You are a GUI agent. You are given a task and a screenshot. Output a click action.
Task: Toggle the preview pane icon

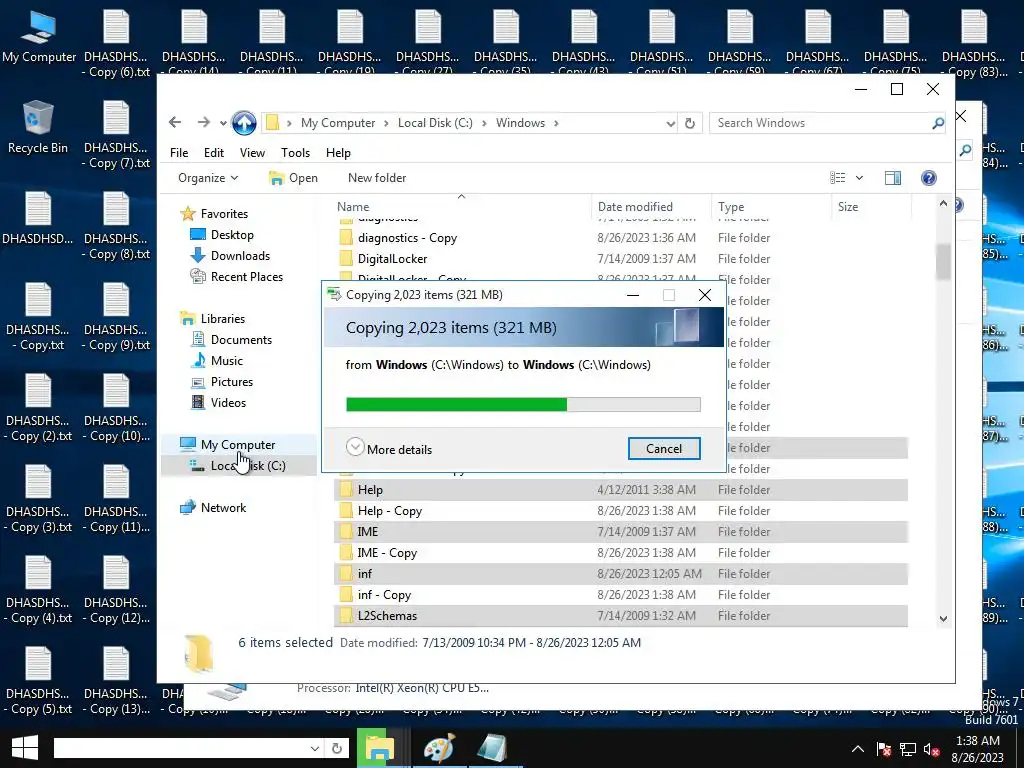[x=893, y=178]
